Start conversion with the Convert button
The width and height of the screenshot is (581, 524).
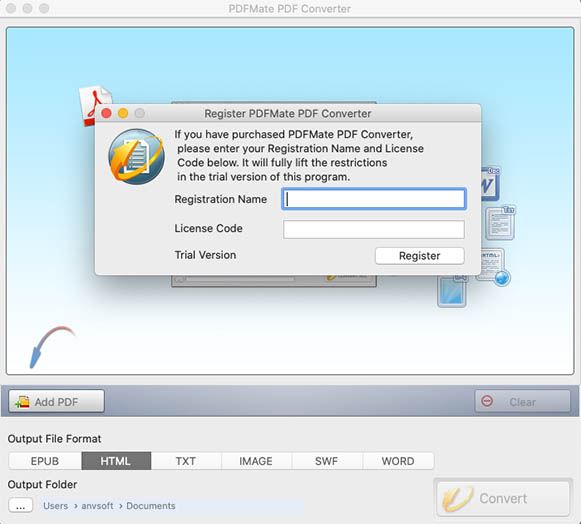[503, 498]
